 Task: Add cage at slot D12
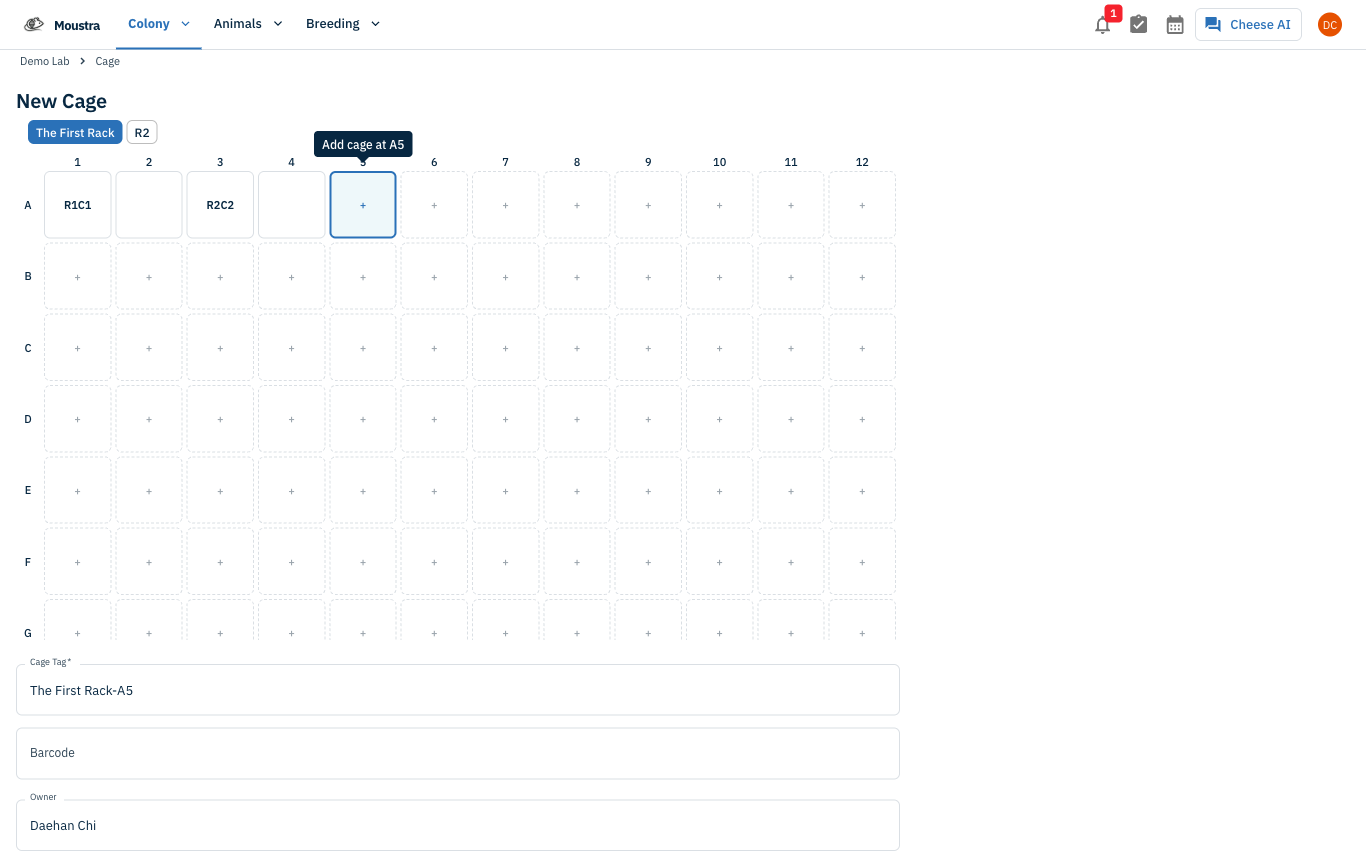pos(862,419)
